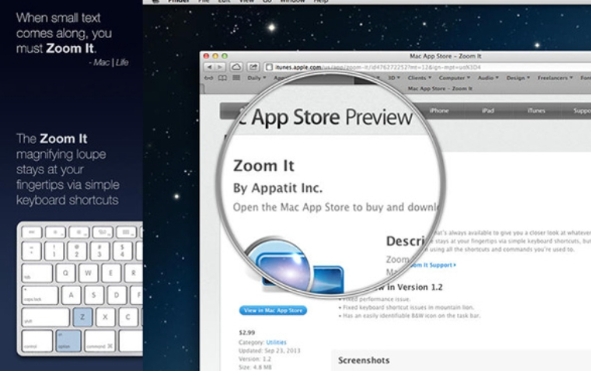The height and width of the screenshot is (382, 591).
Task: Open Top Sites grid icon
Action: coord(236,78)
